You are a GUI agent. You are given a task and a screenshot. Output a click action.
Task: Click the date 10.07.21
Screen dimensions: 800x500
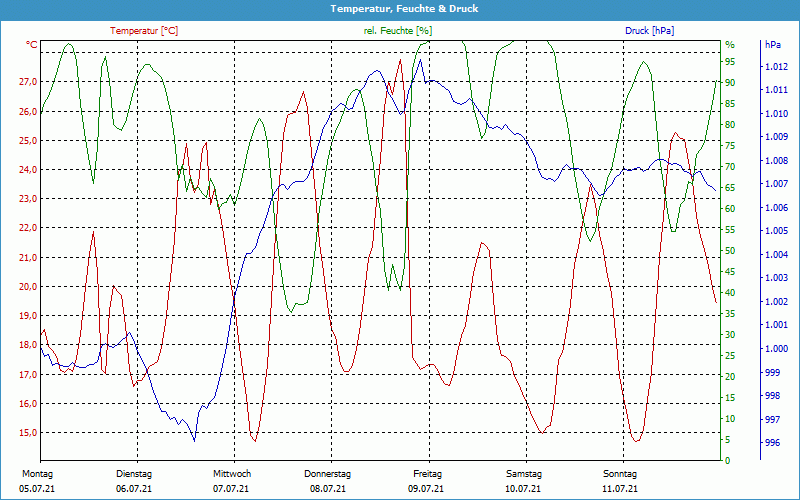[x=523, y=489]
